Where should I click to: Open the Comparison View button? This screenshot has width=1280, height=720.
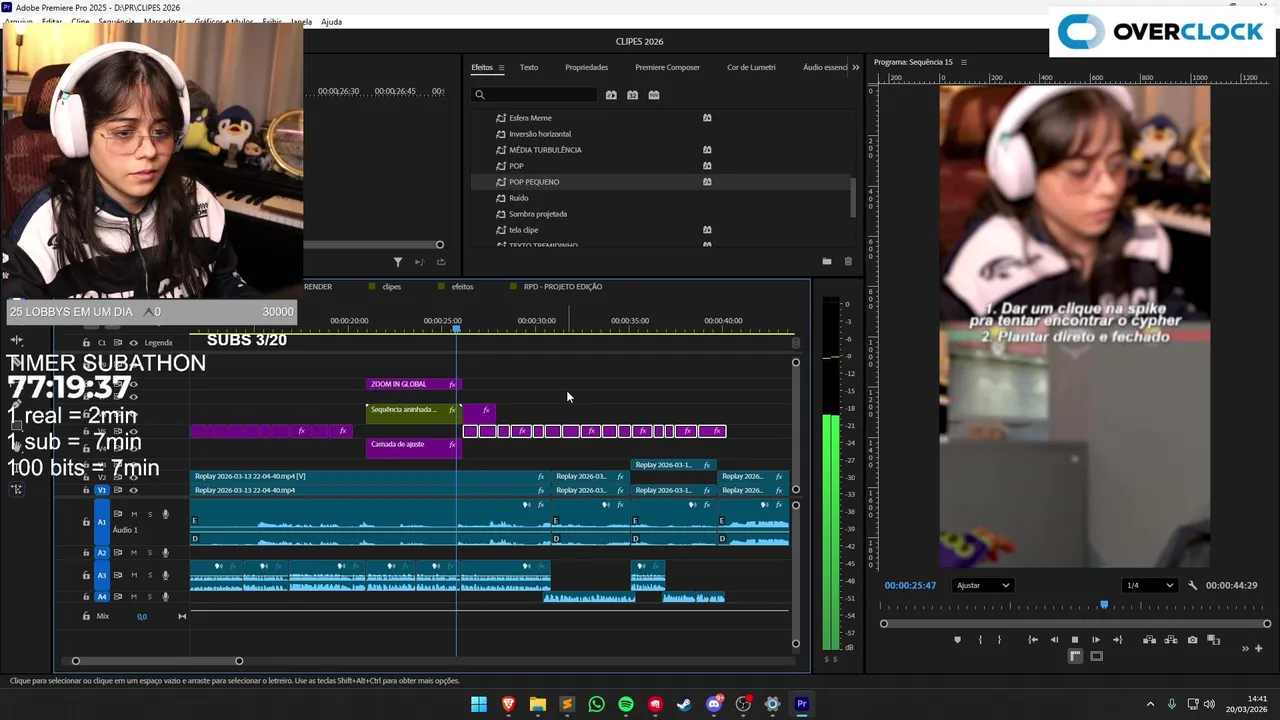click(1213, 640)
